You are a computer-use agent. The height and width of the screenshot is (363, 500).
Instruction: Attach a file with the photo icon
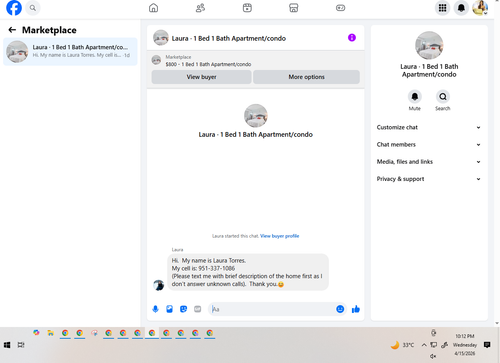tap(169, 309)
